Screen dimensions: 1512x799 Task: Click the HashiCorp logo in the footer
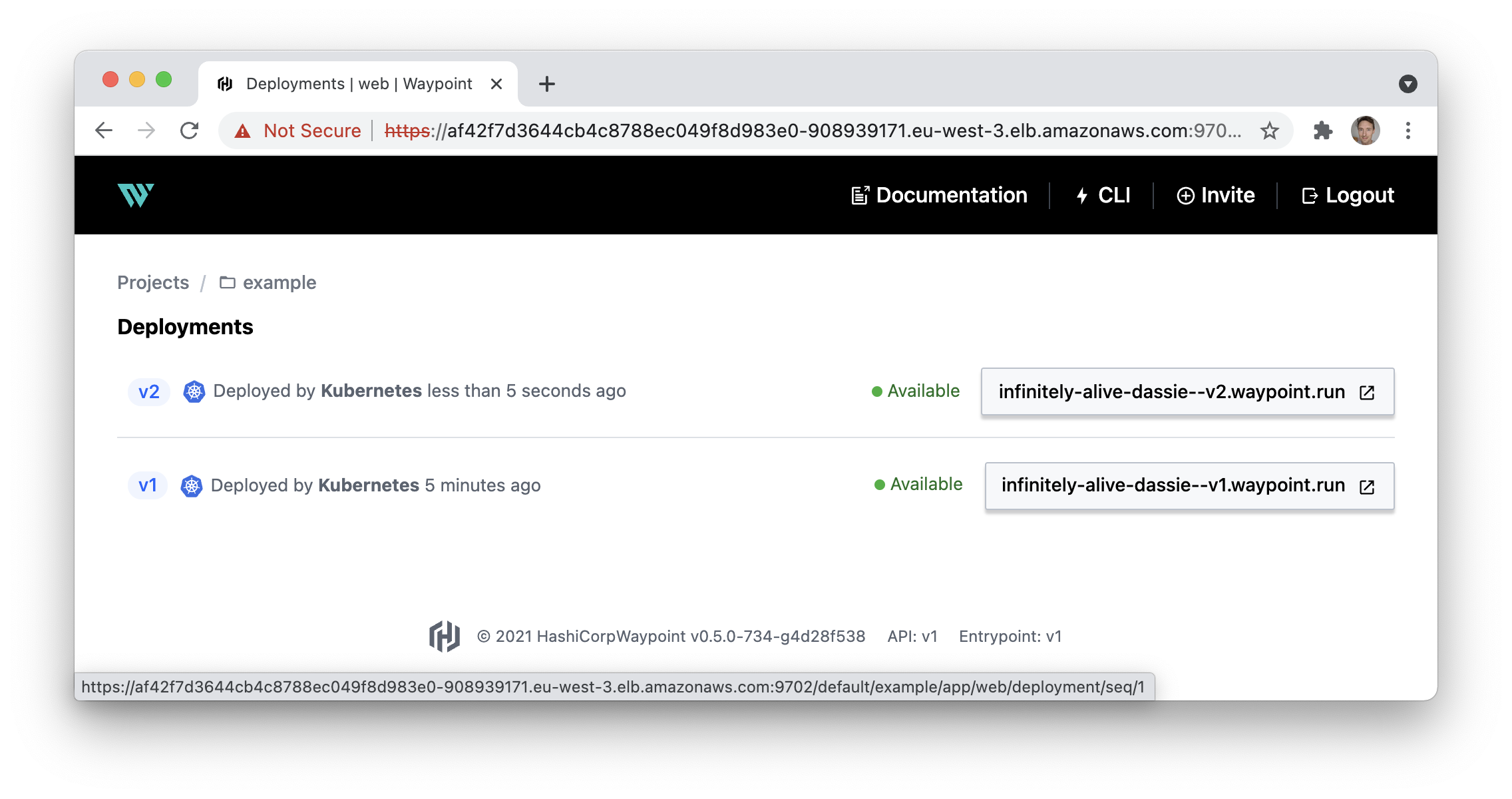(x=445, y=637)
